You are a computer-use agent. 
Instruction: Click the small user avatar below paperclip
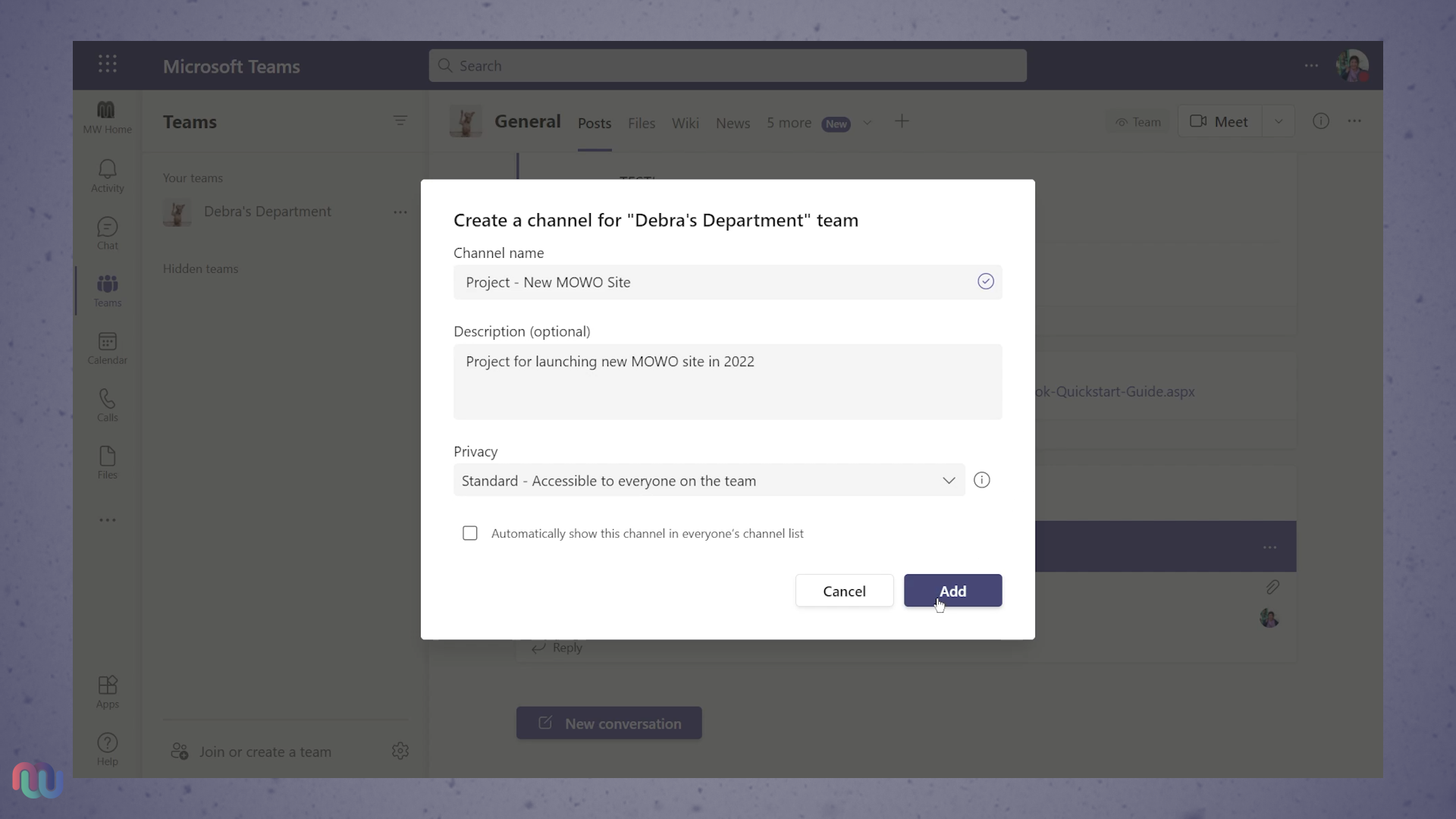click(x=1269, y=618)
